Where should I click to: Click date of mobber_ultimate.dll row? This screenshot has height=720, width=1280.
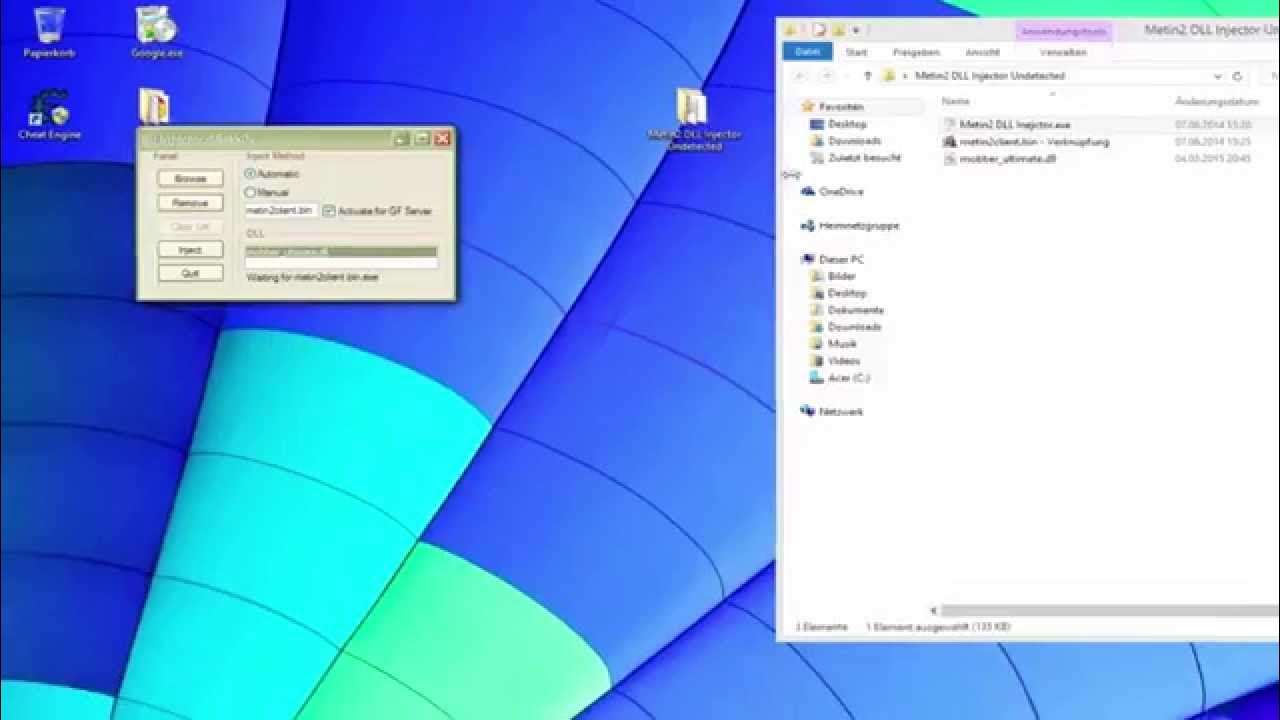[1214, 159]
